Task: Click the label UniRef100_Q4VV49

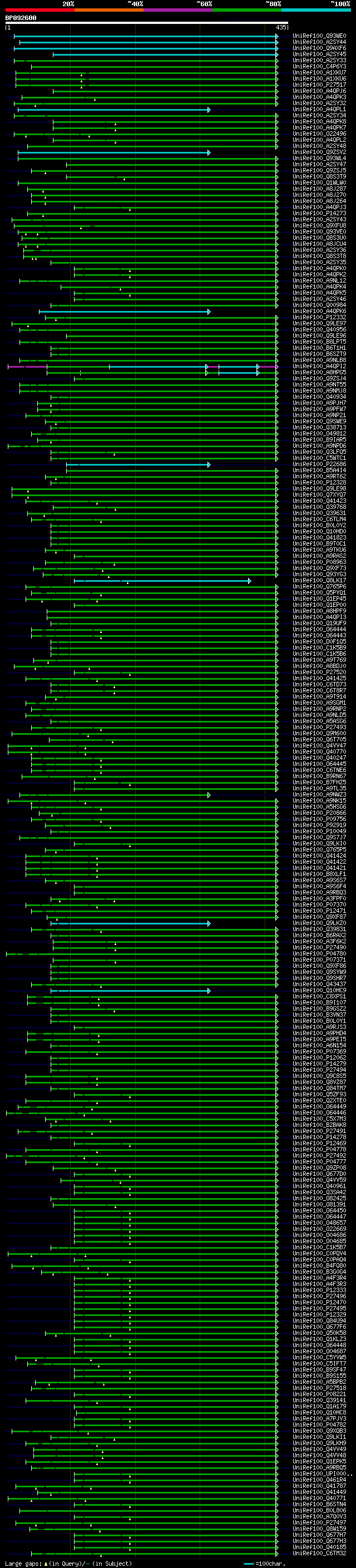Action: 319,1449
